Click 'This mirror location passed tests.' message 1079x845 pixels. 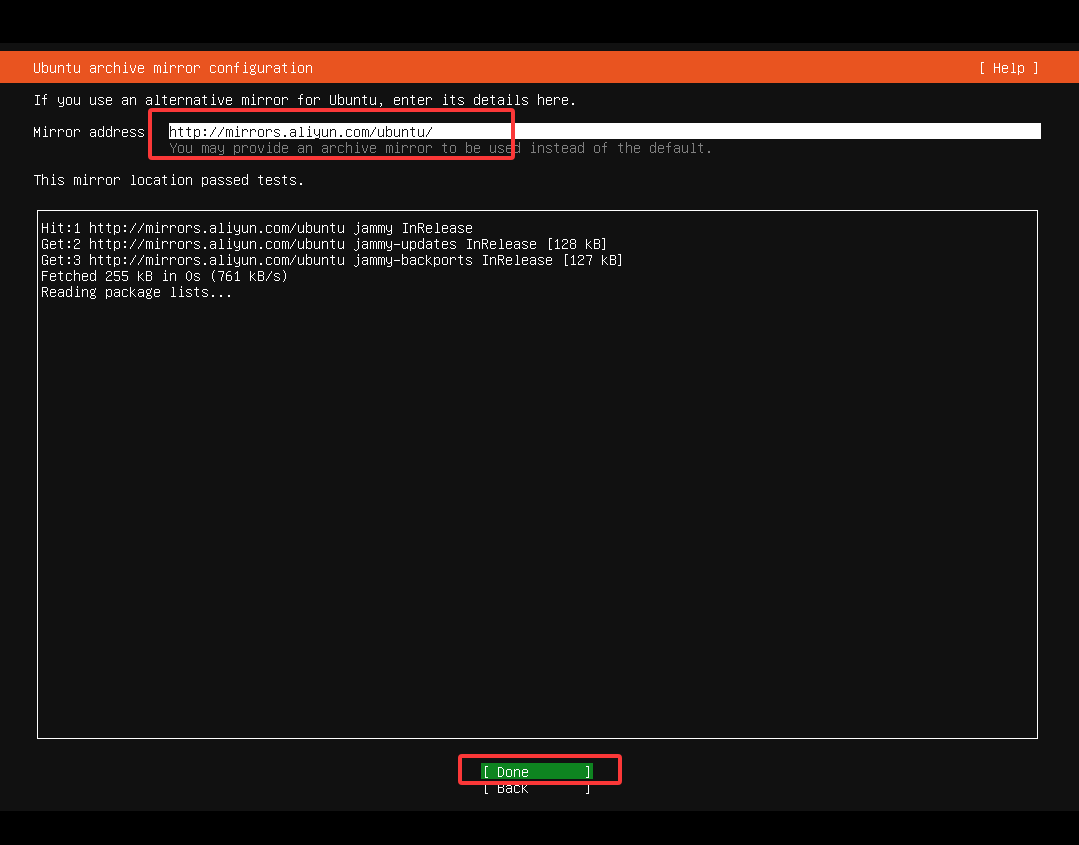(171, 180)
